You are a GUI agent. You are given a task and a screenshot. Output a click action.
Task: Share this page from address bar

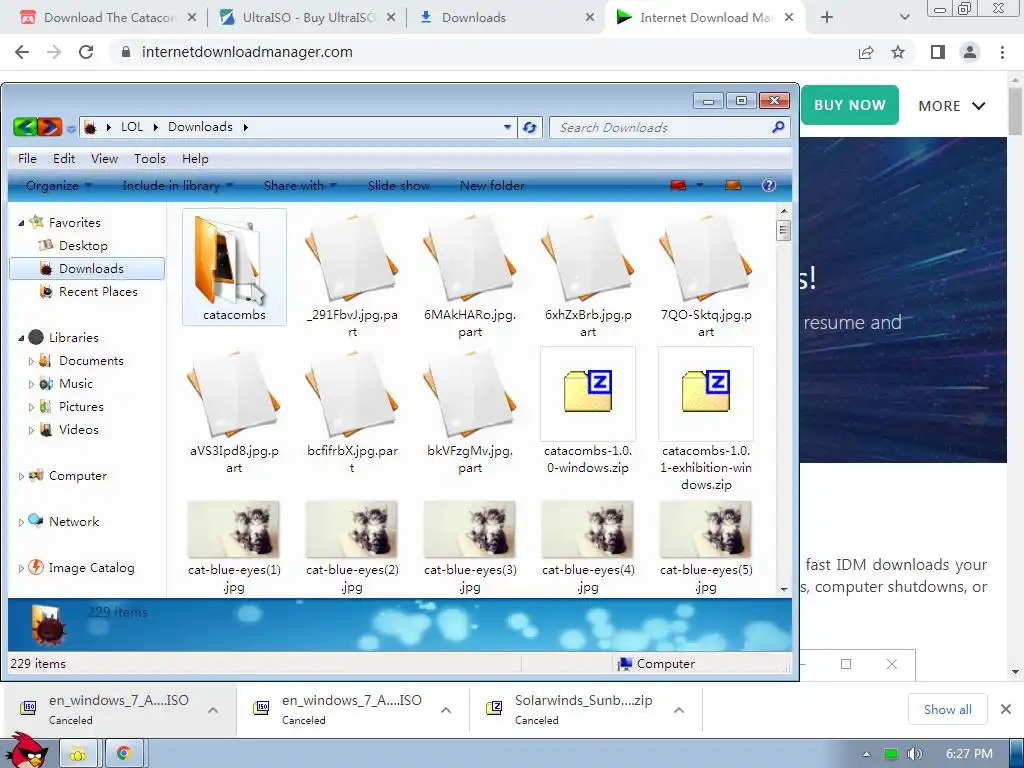click(866, 52)
